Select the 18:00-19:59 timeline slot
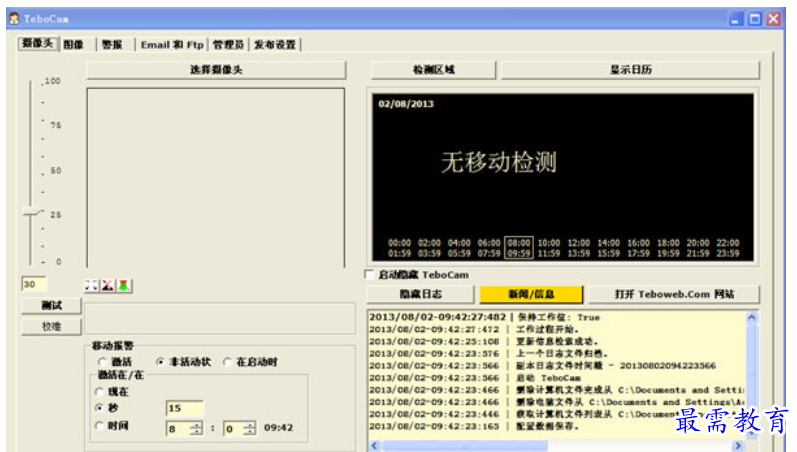 click(668, 248)
